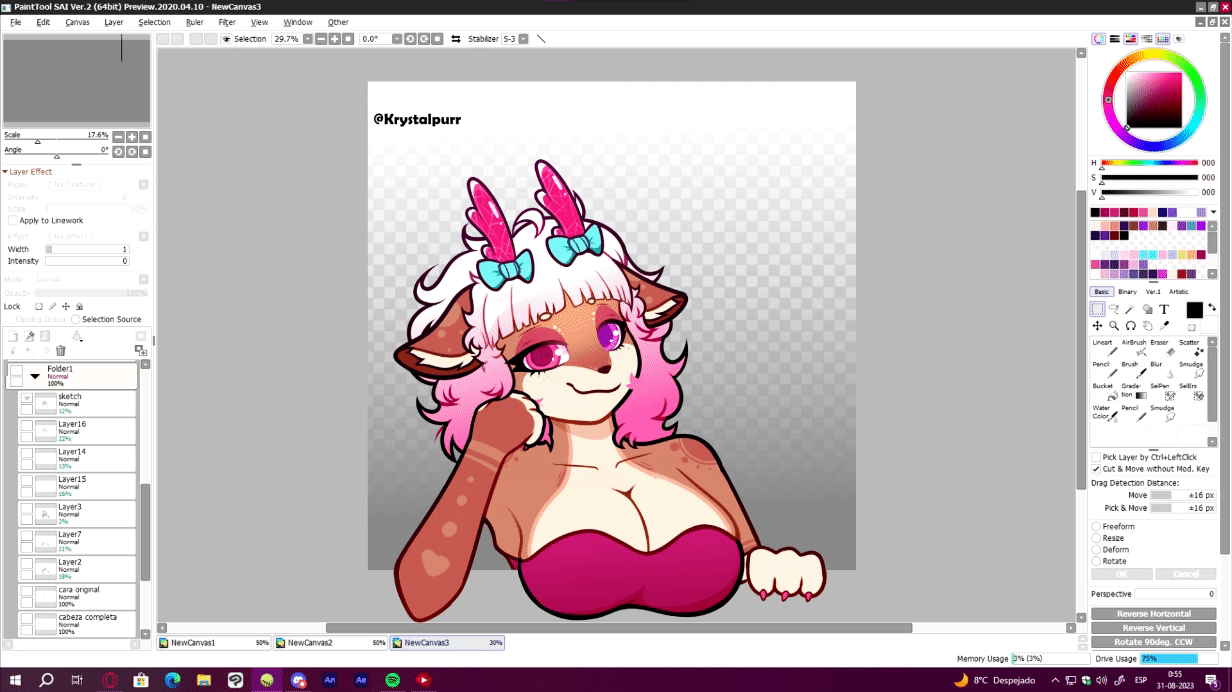Screen dimensions: 1232x692
Task: Select the Magic Wand tool
Action: click(x=1130, y=310)
